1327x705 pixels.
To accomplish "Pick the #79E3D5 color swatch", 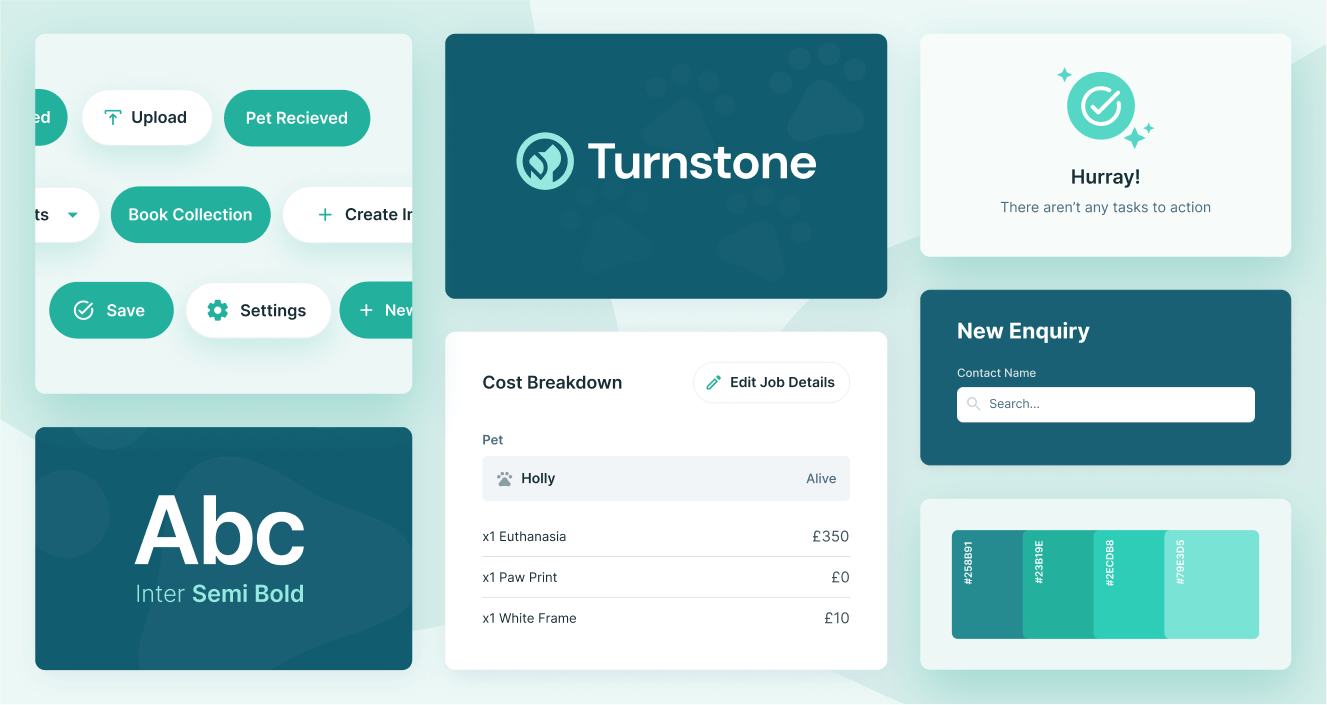I will (x=1212, y=584).
